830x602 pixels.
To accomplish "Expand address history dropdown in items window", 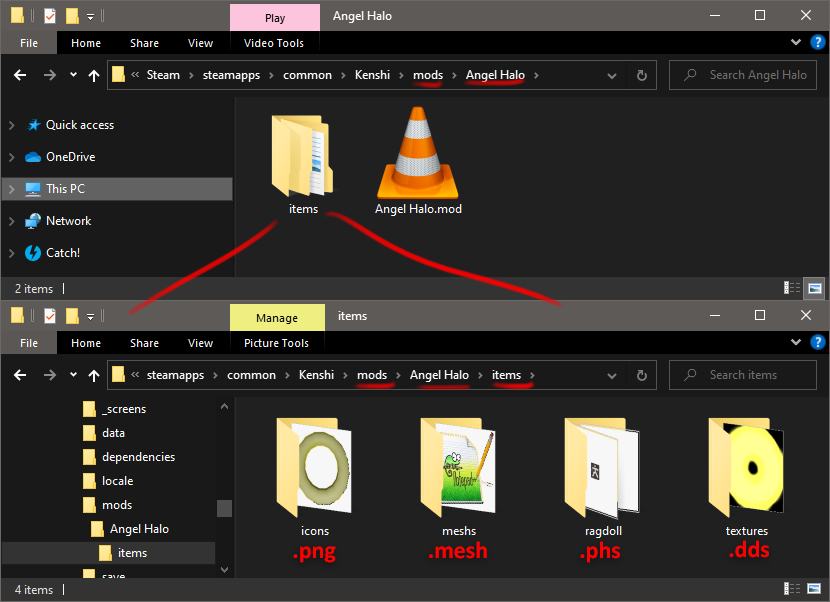I will pyautogui.click(x=612, y=375).
